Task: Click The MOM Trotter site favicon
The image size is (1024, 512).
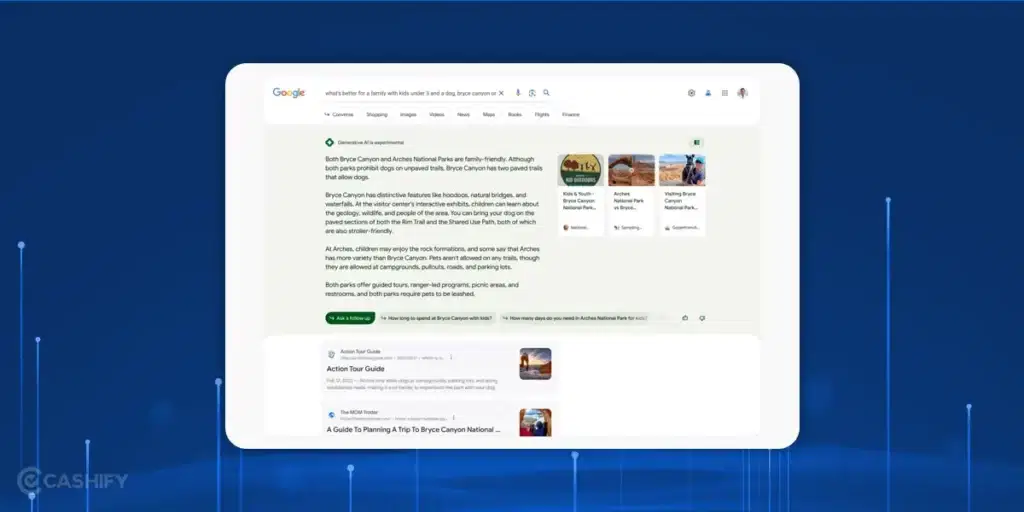Action: tap(332, 415)
